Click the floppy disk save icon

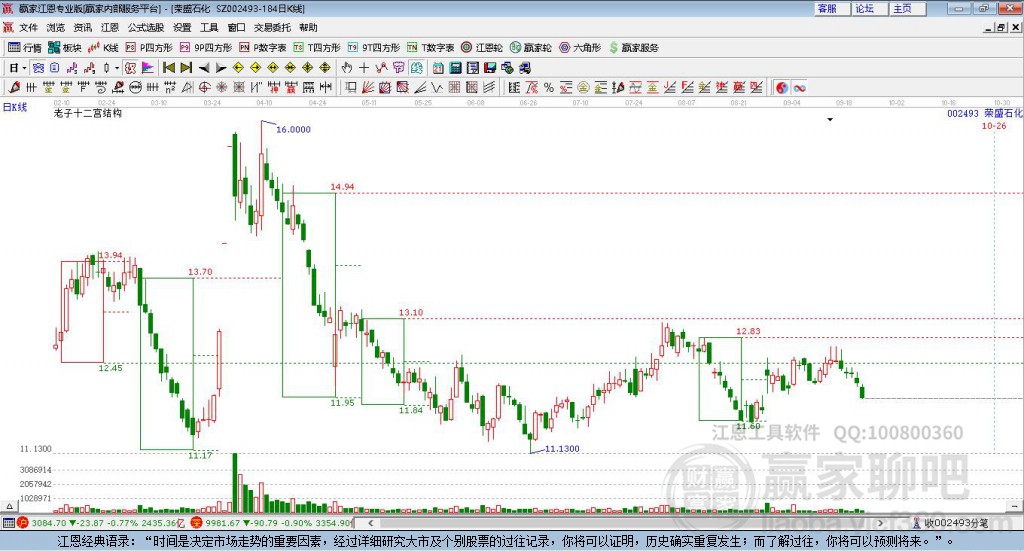click(x=490, y=68)
